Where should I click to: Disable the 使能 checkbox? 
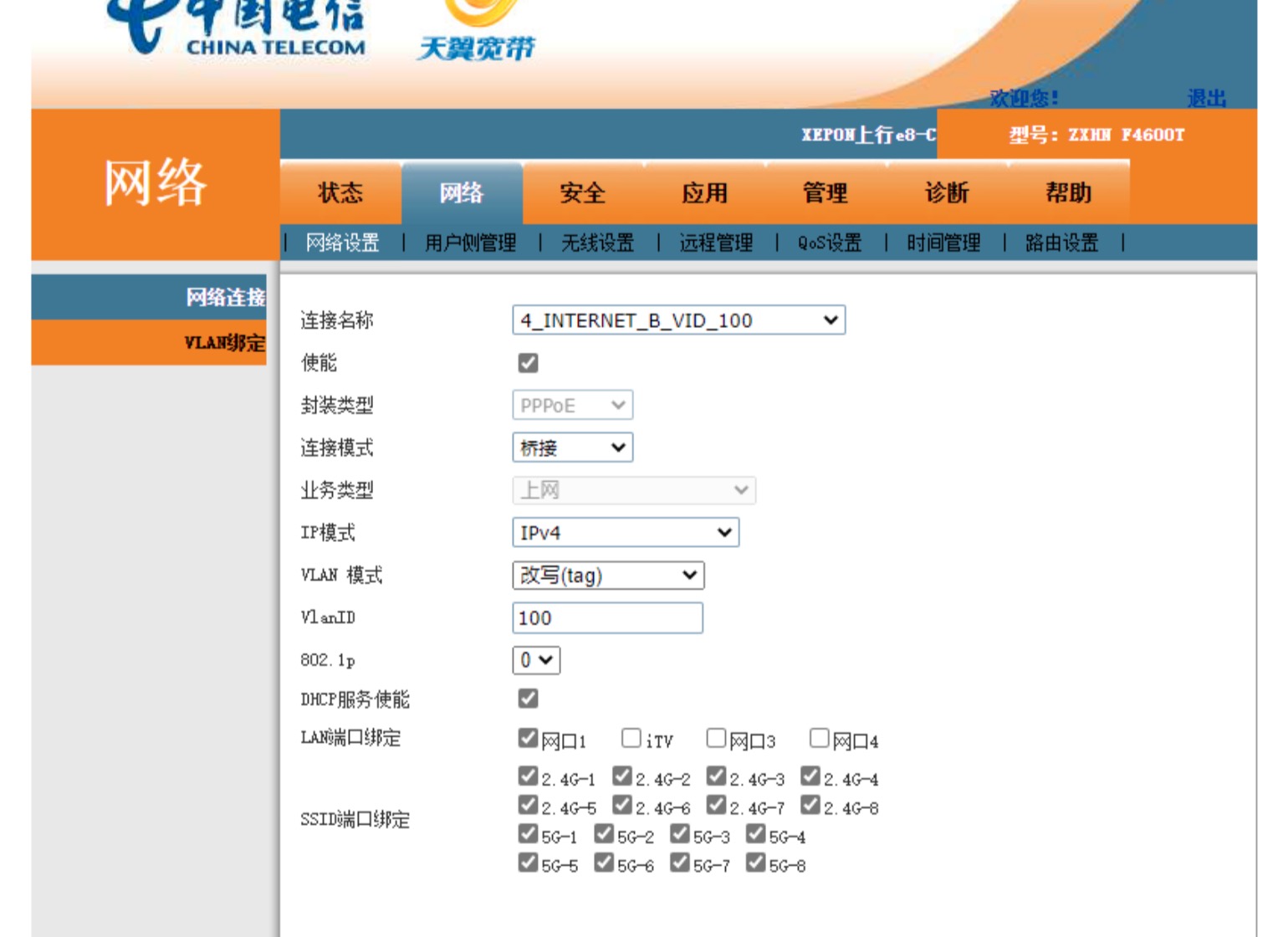(528, 362)
